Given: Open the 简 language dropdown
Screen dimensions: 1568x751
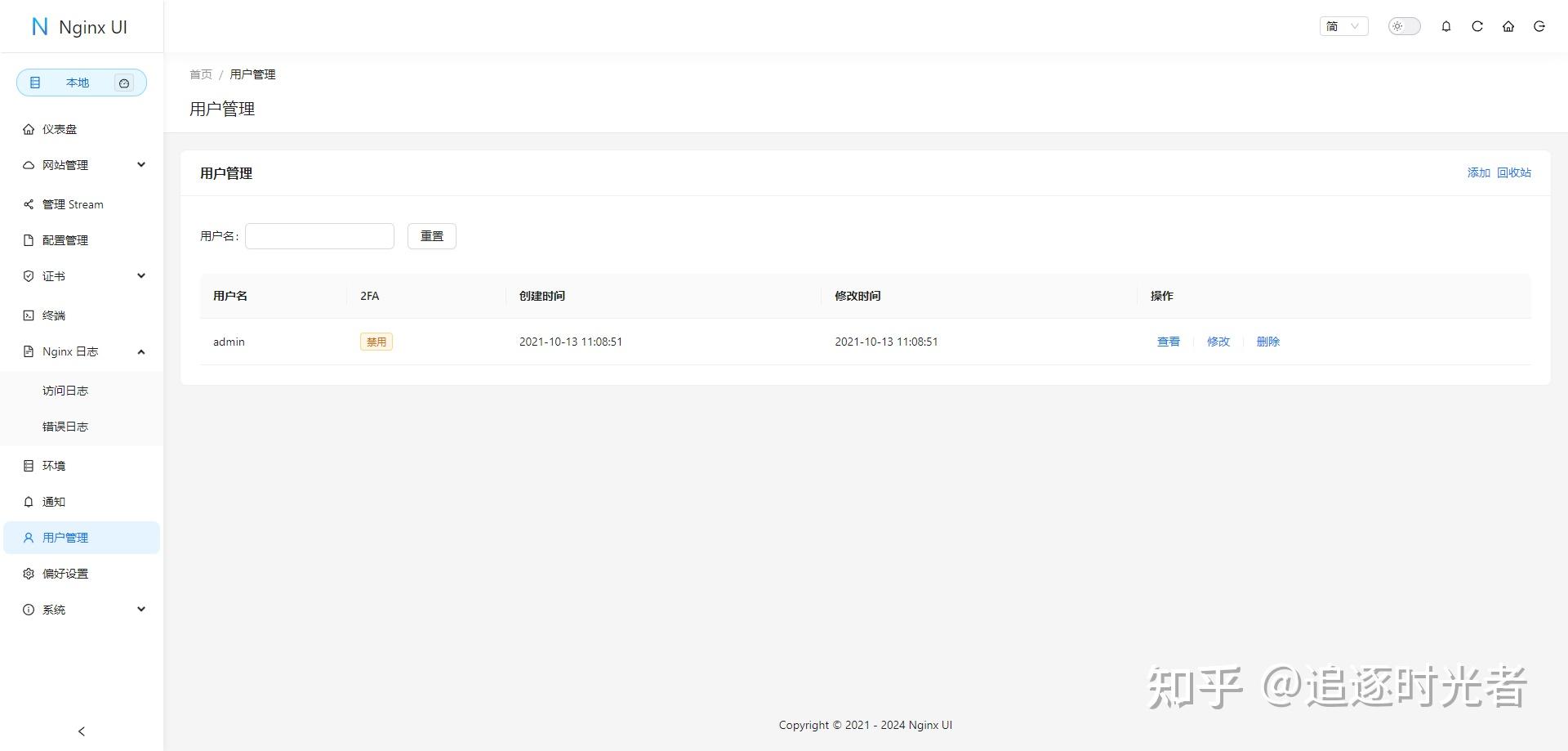Looking at the screenshot, I should click(1343, 26).
